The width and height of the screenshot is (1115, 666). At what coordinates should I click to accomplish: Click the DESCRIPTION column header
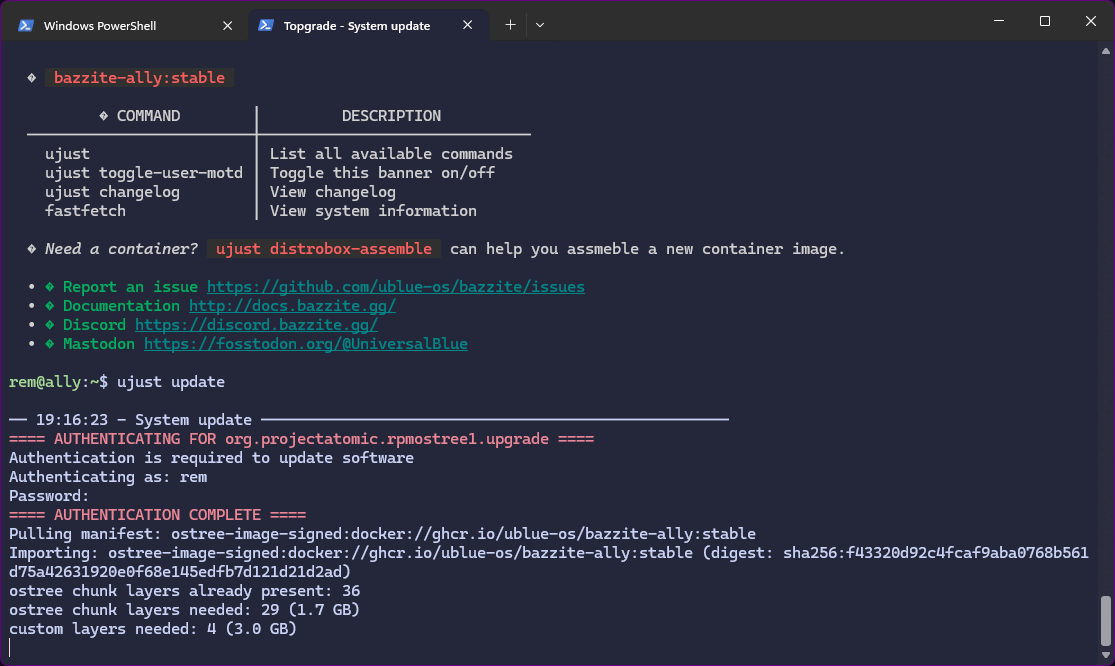pyautogui.click(x=391, y=116)
